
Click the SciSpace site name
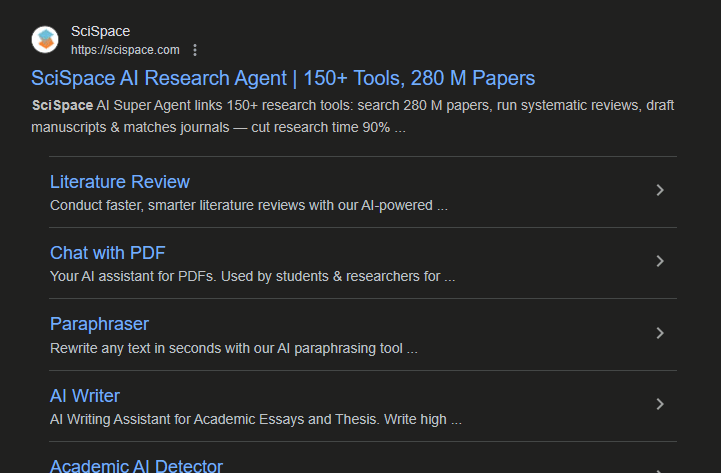click(100, 31)
